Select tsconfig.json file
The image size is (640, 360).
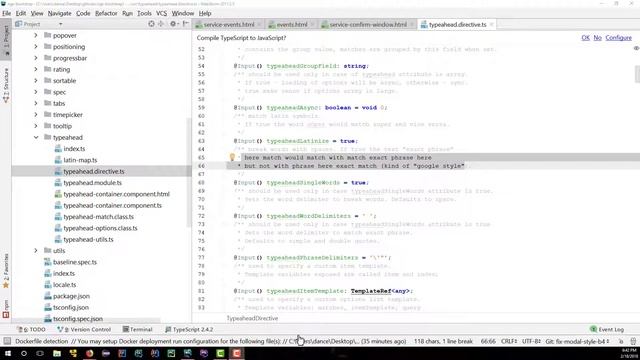pos(71,307)
